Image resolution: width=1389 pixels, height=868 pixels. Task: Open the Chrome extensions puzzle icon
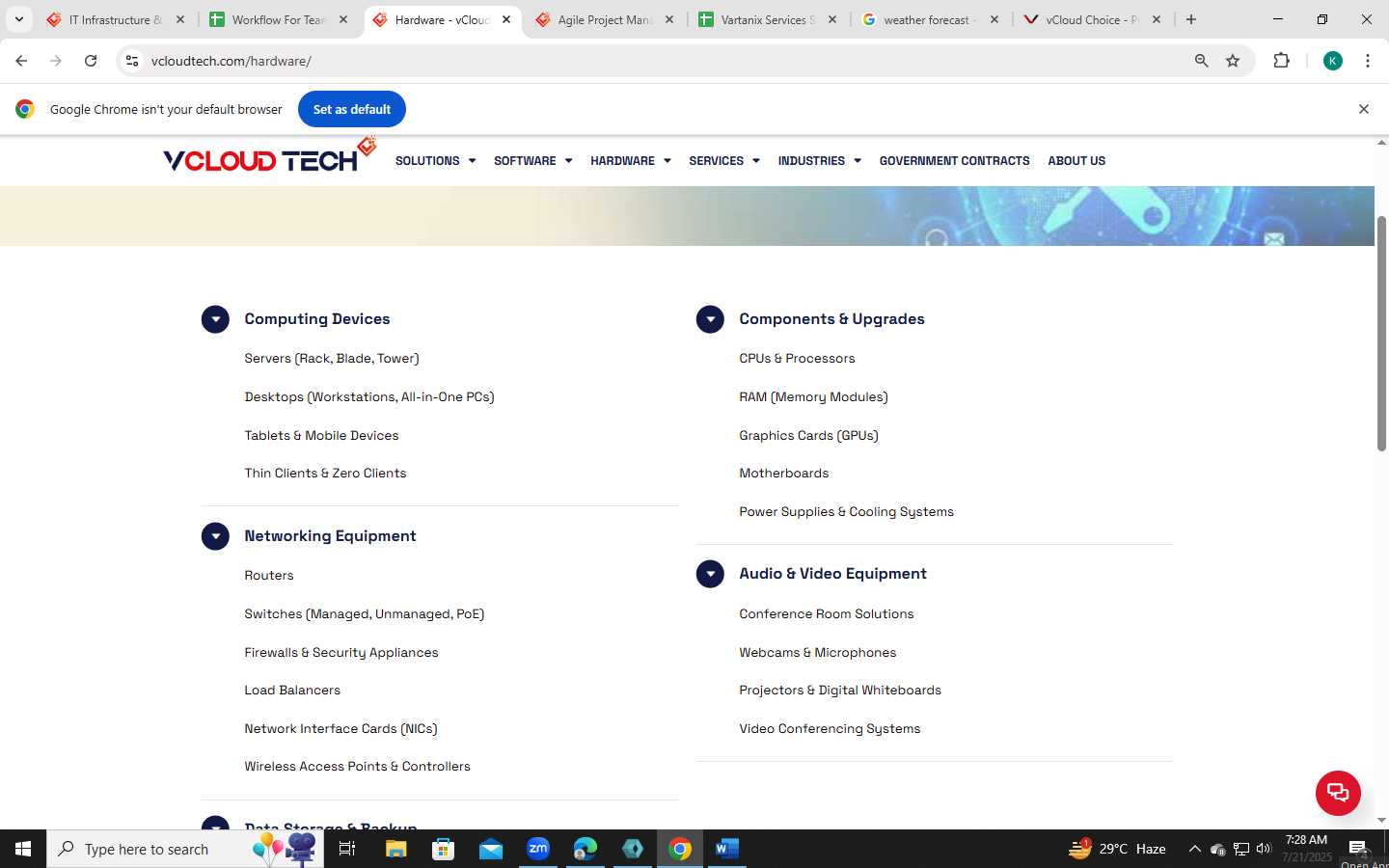[1281, 61]
